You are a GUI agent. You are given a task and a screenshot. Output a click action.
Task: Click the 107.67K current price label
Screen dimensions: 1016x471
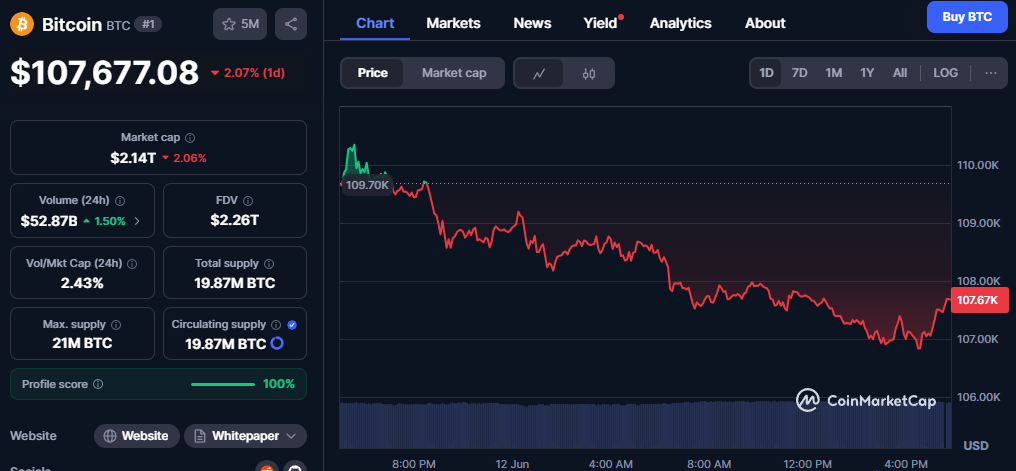[x=980, y=300]
